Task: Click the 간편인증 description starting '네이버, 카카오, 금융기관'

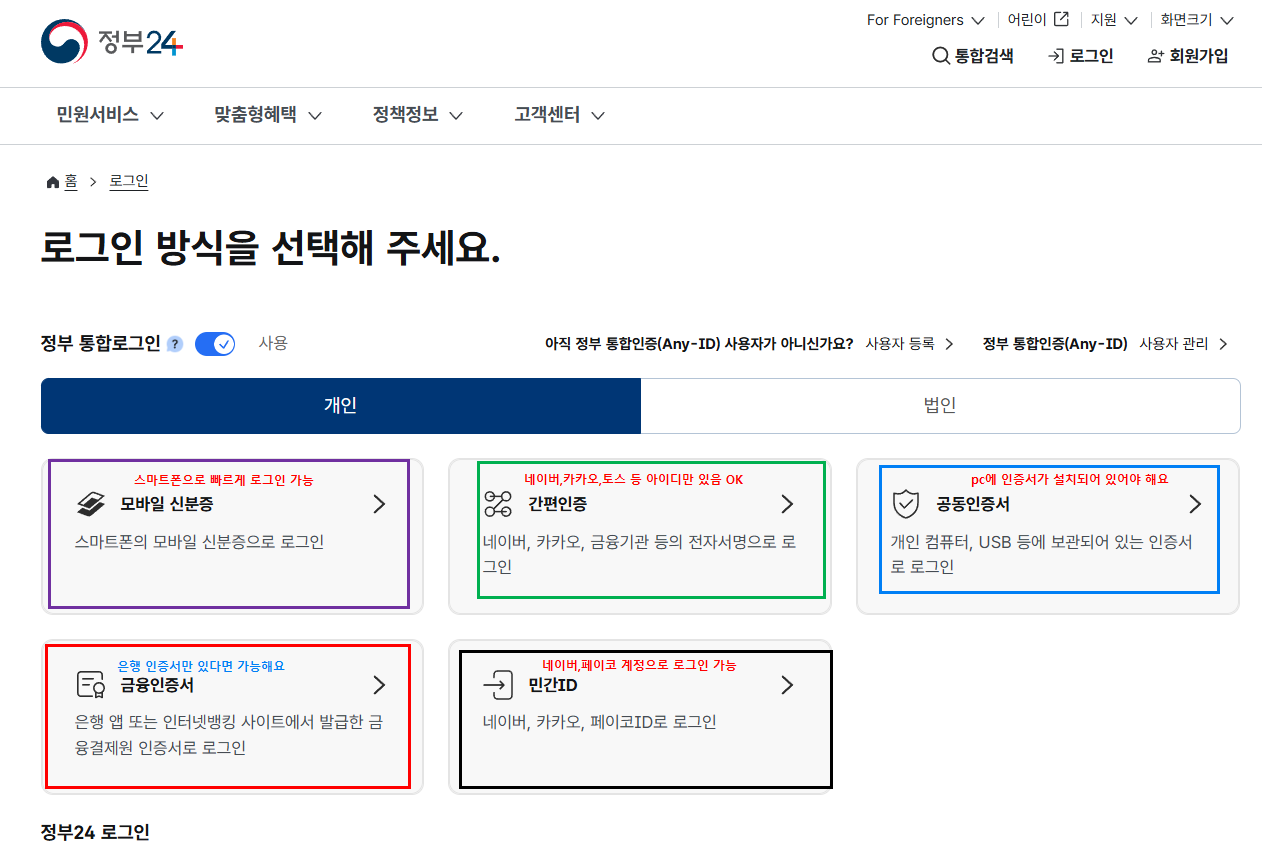Action: point(640,554)
